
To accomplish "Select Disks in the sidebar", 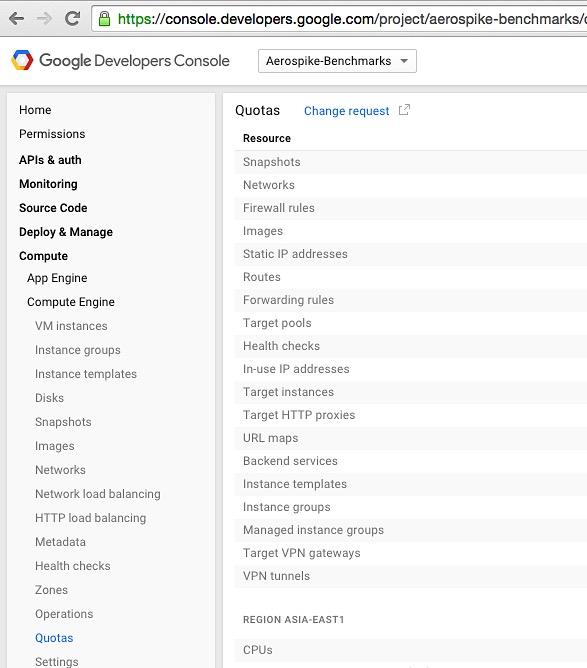I will pyautogui.click(x=49, y=398).
